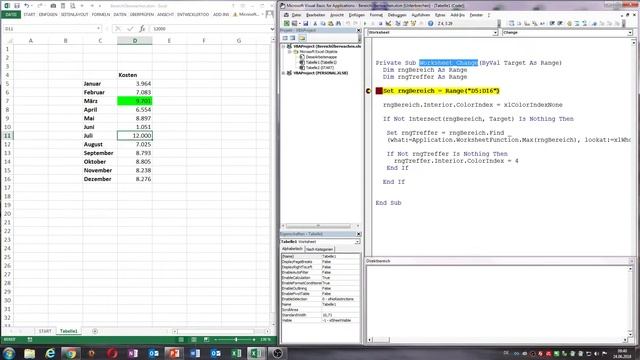Close the Properties panel

359,234
